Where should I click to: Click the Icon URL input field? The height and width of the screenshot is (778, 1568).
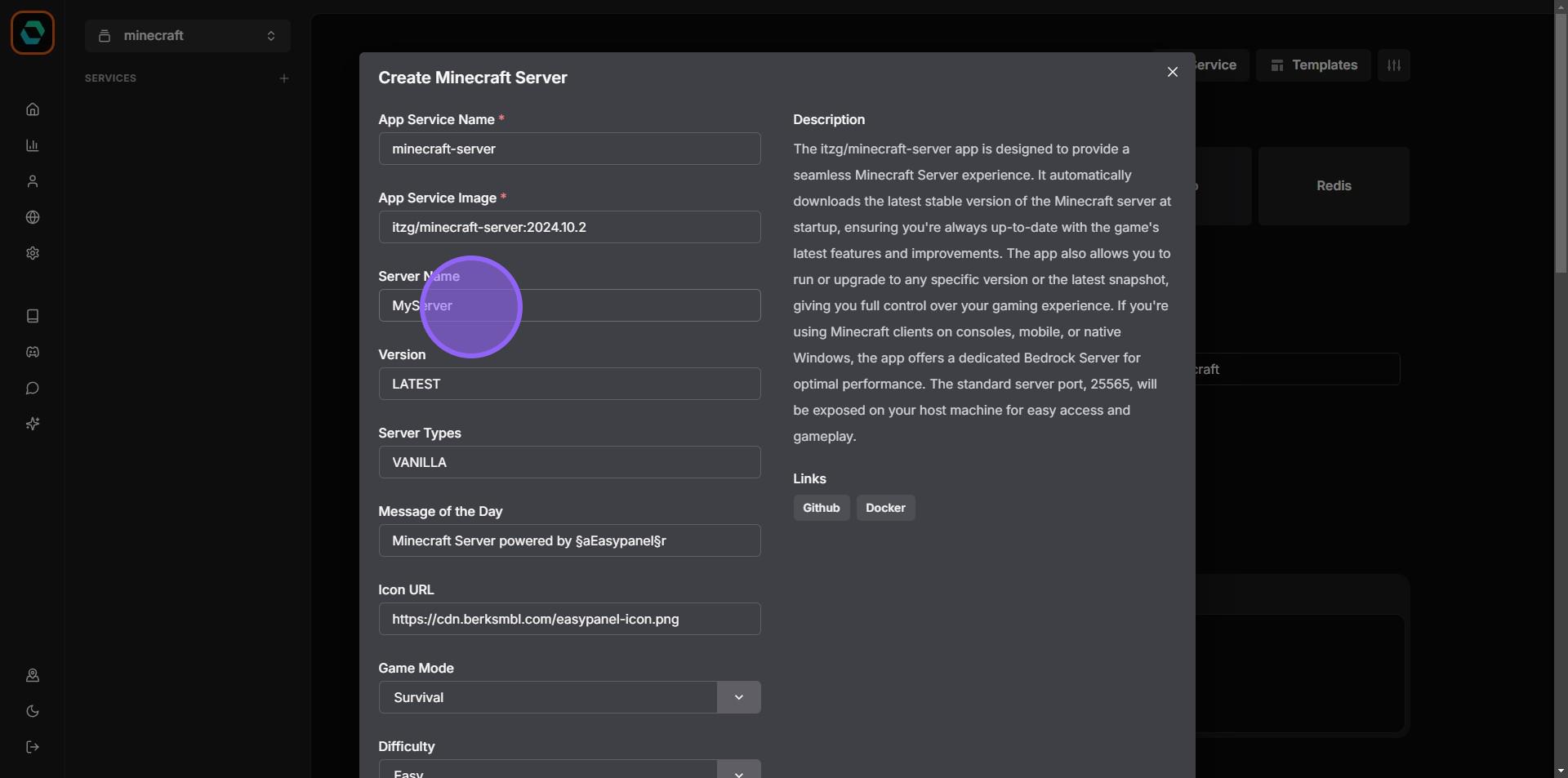pyautogui.click(x=569, y=619)
